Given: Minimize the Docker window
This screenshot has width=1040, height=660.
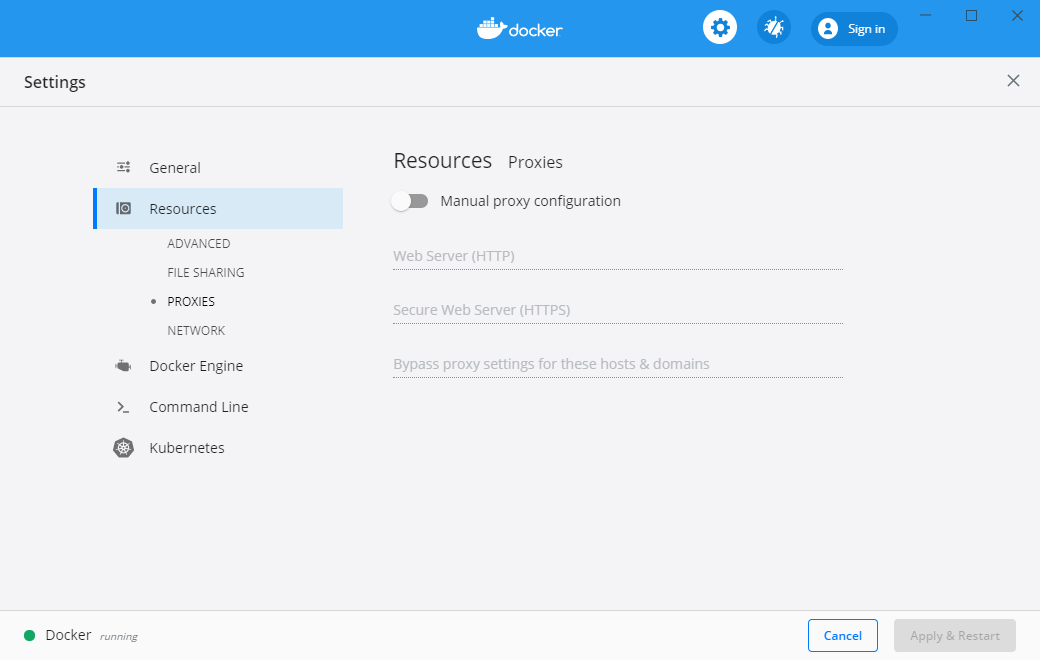Looking at the screenshot, I should click(925, 15).
